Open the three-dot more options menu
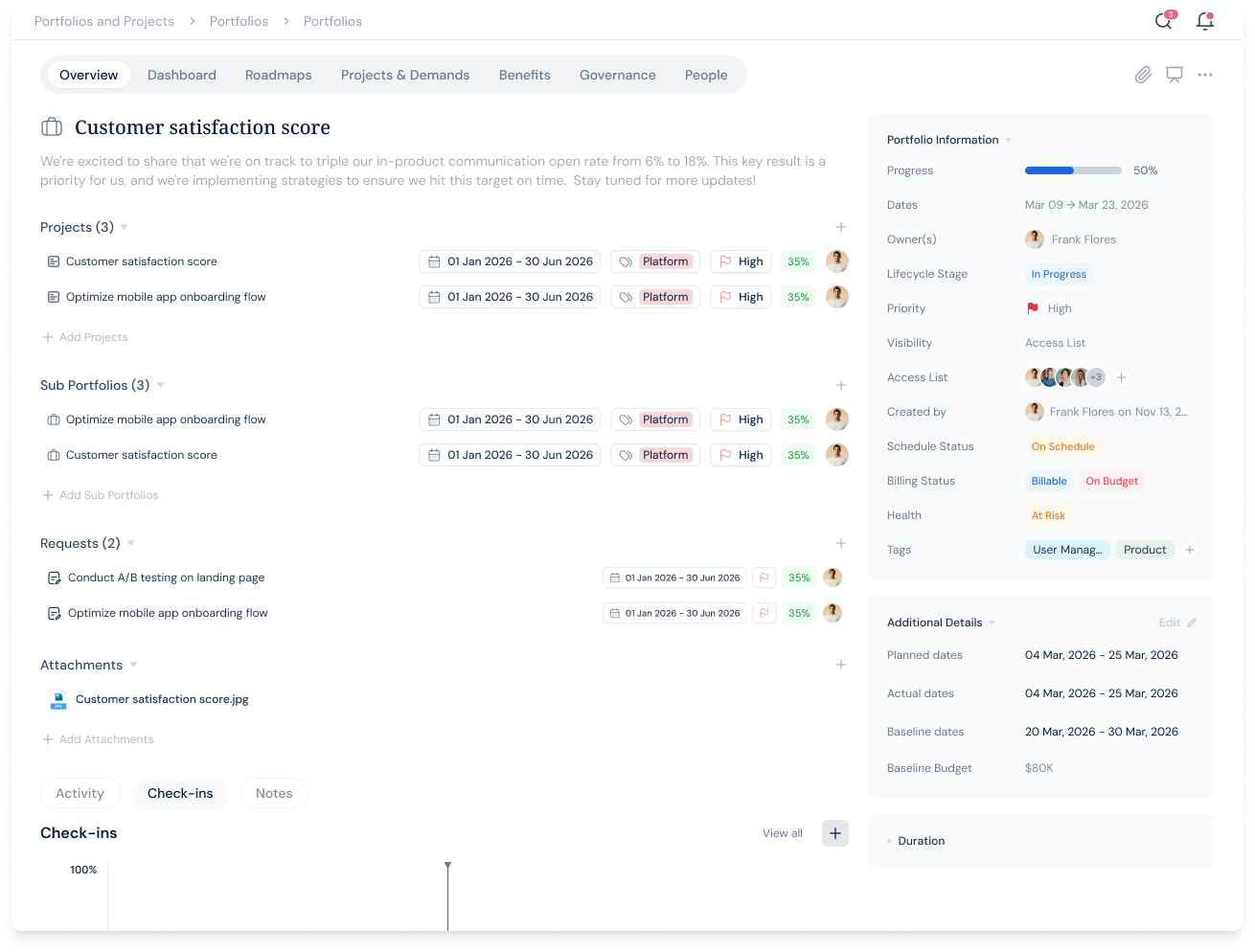 (x=1205, y=75)
